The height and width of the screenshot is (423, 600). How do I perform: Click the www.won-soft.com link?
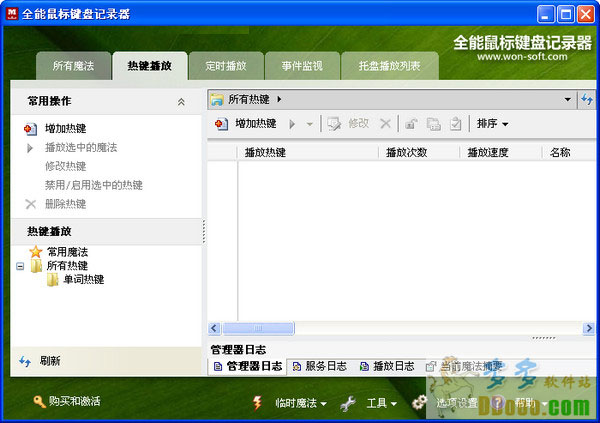(x=522, y=57)
